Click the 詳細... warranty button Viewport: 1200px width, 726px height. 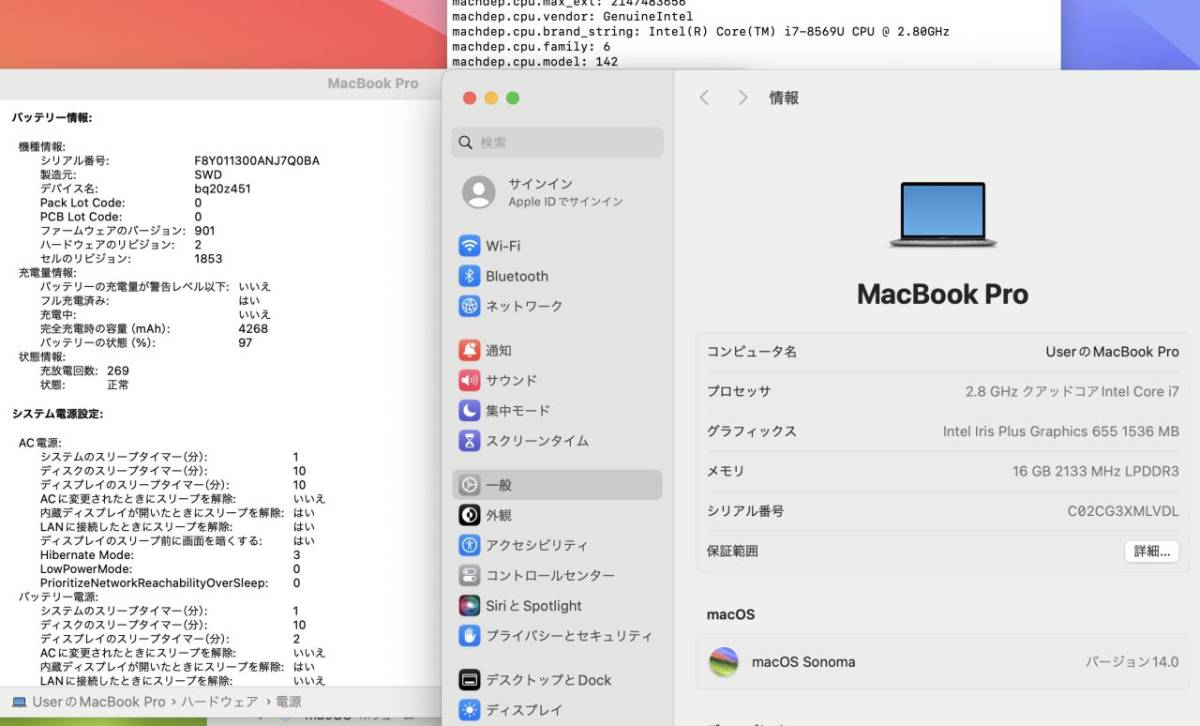coord(1151,551)
